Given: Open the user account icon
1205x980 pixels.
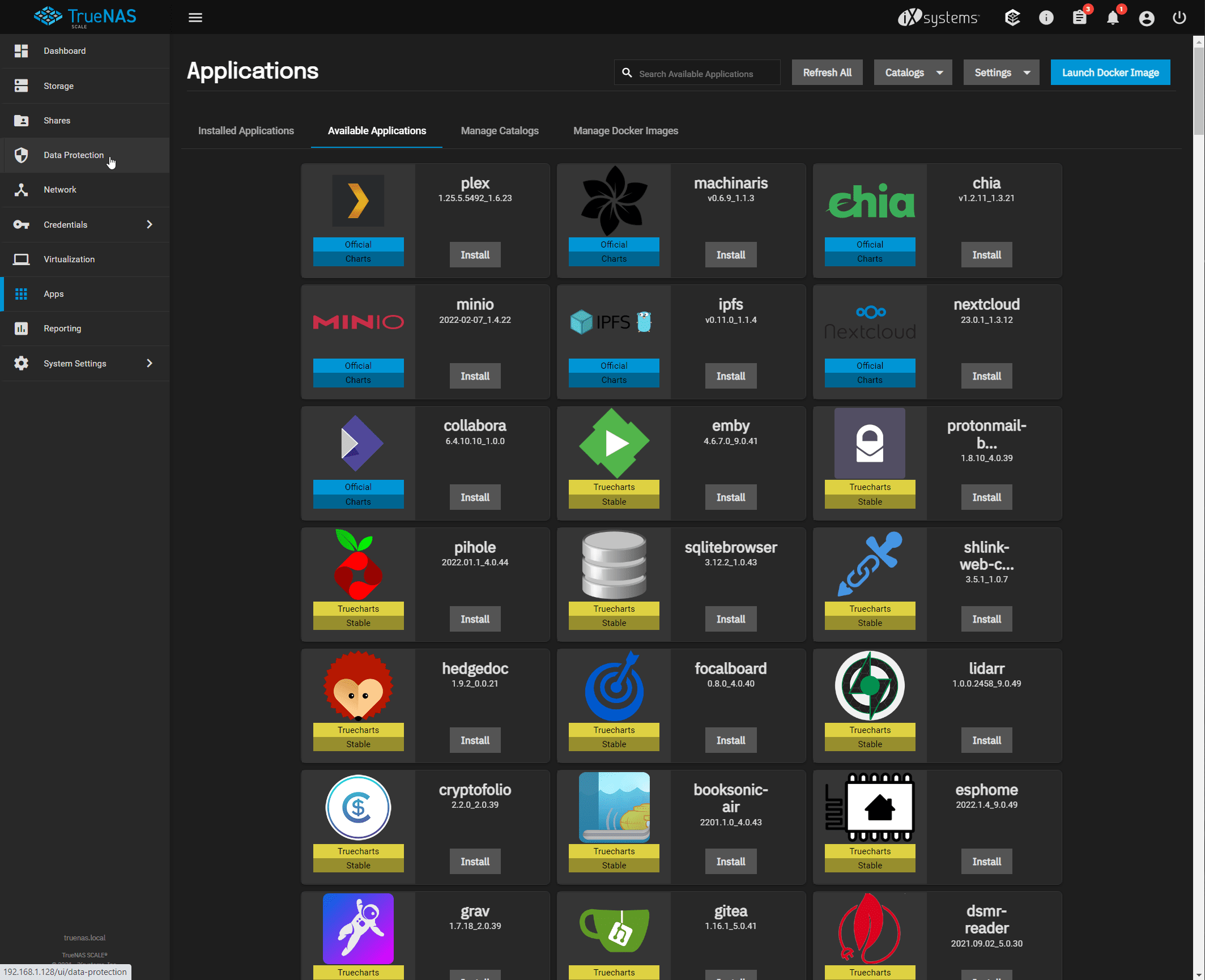Looking at the screenshot, I should [x=1146, y=18].
